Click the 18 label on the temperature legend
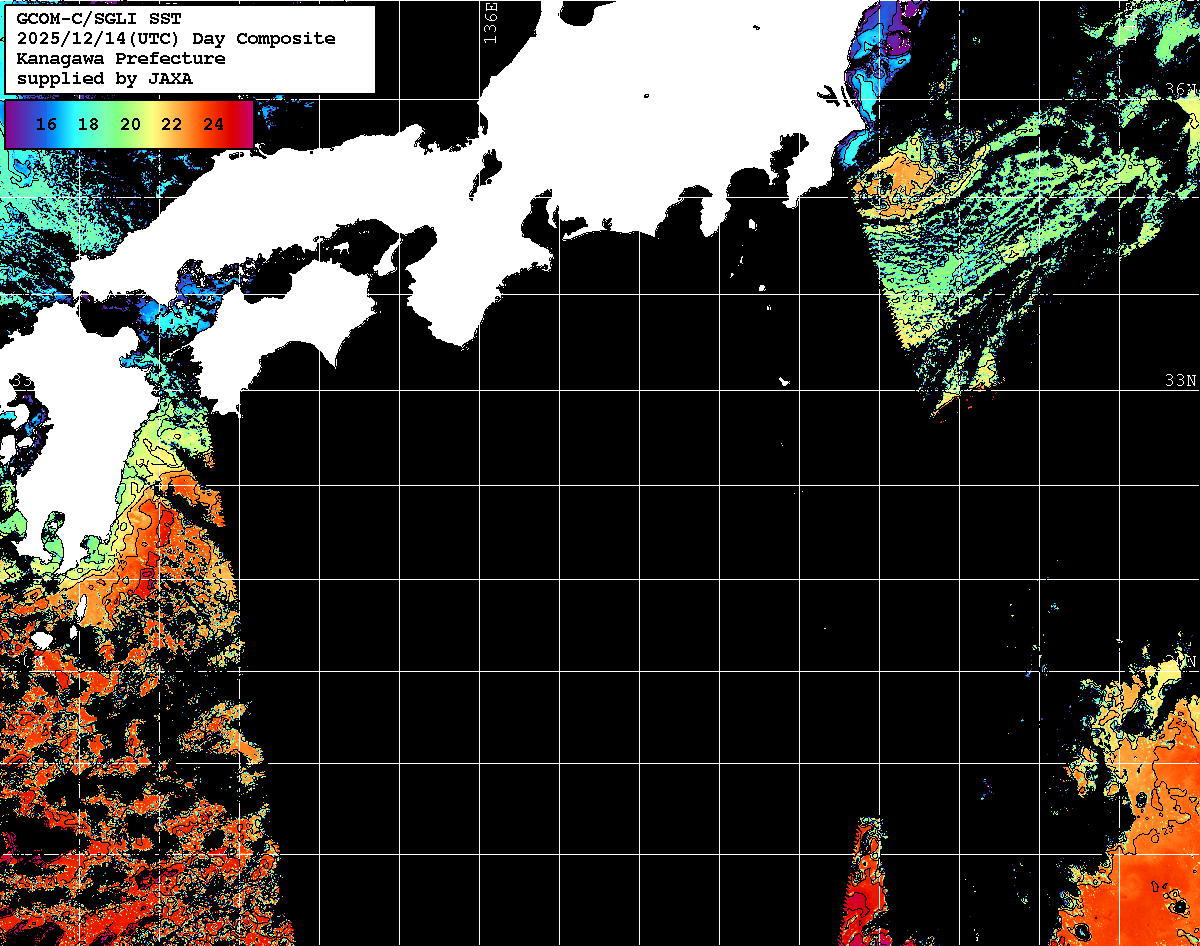This screenshot has width=1200, height=946. 88,125
